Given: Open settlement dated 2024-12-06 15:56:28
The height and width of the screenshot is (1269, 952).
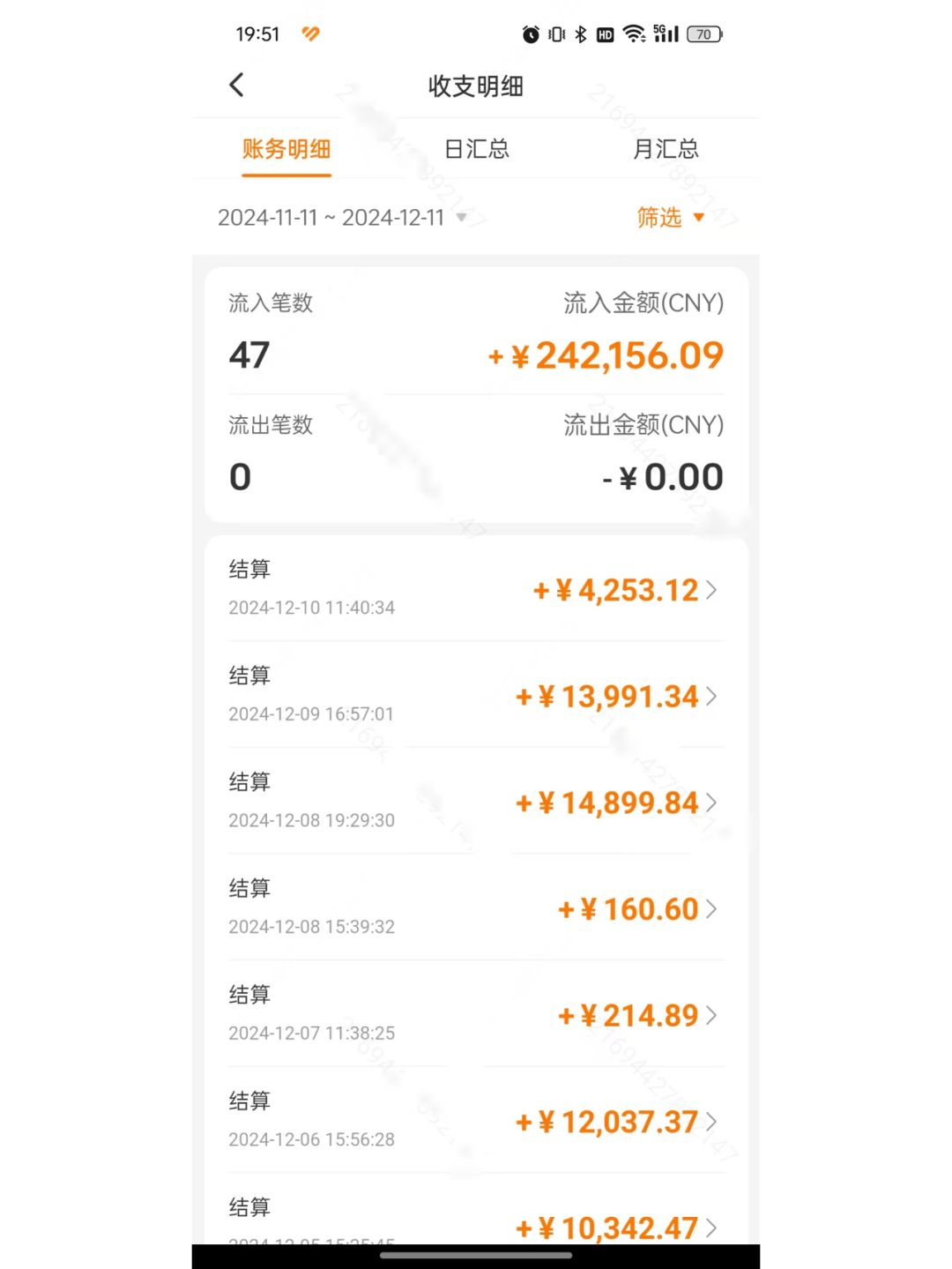Looking at the screenshot, I should click(476, 1120).
